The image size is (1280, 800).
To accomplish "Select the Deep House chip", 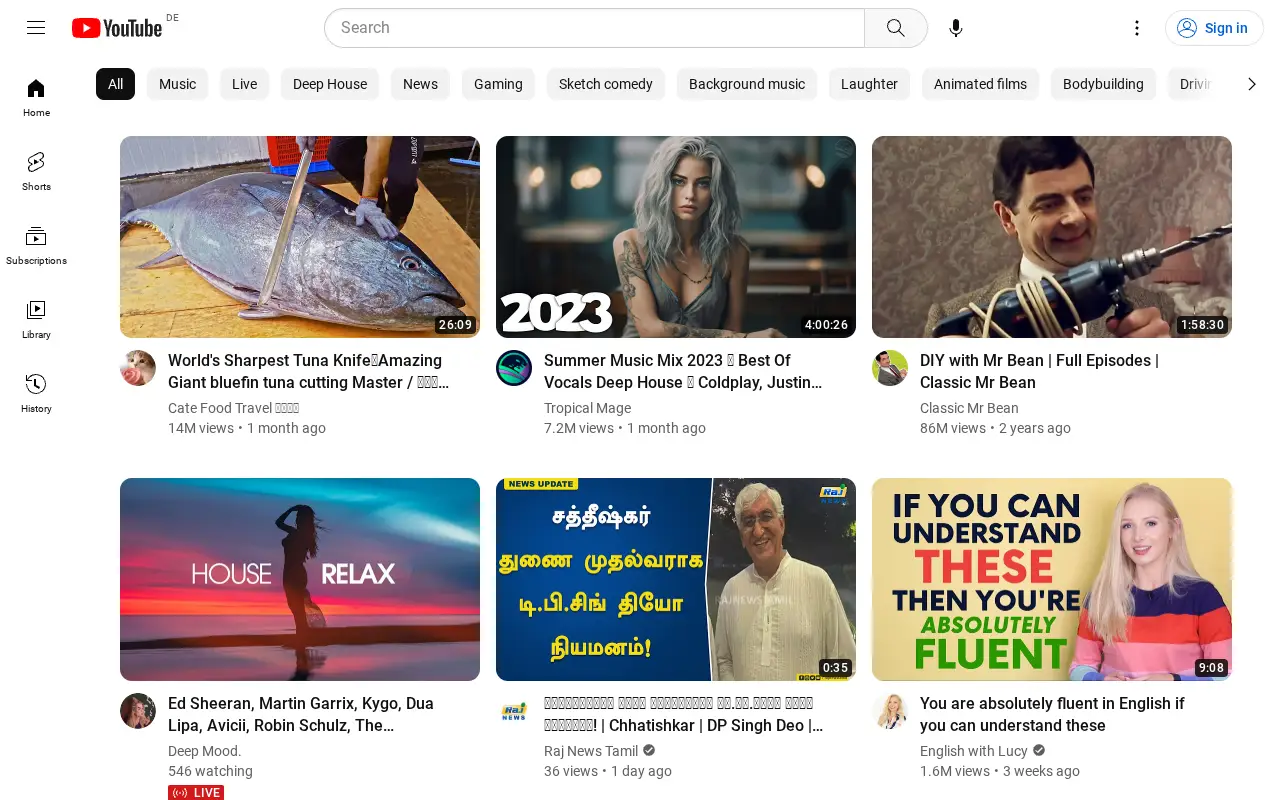I will tap(330, 84).
